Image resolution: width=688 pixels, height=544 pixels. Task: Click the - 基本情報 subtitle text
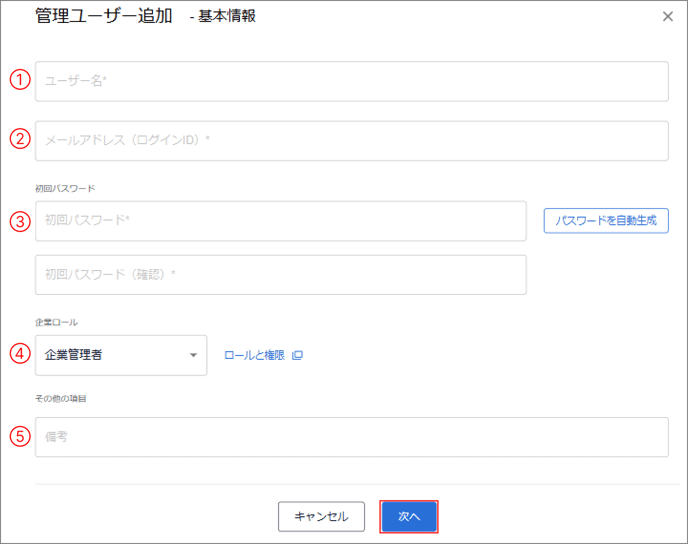tap(223, 16)
